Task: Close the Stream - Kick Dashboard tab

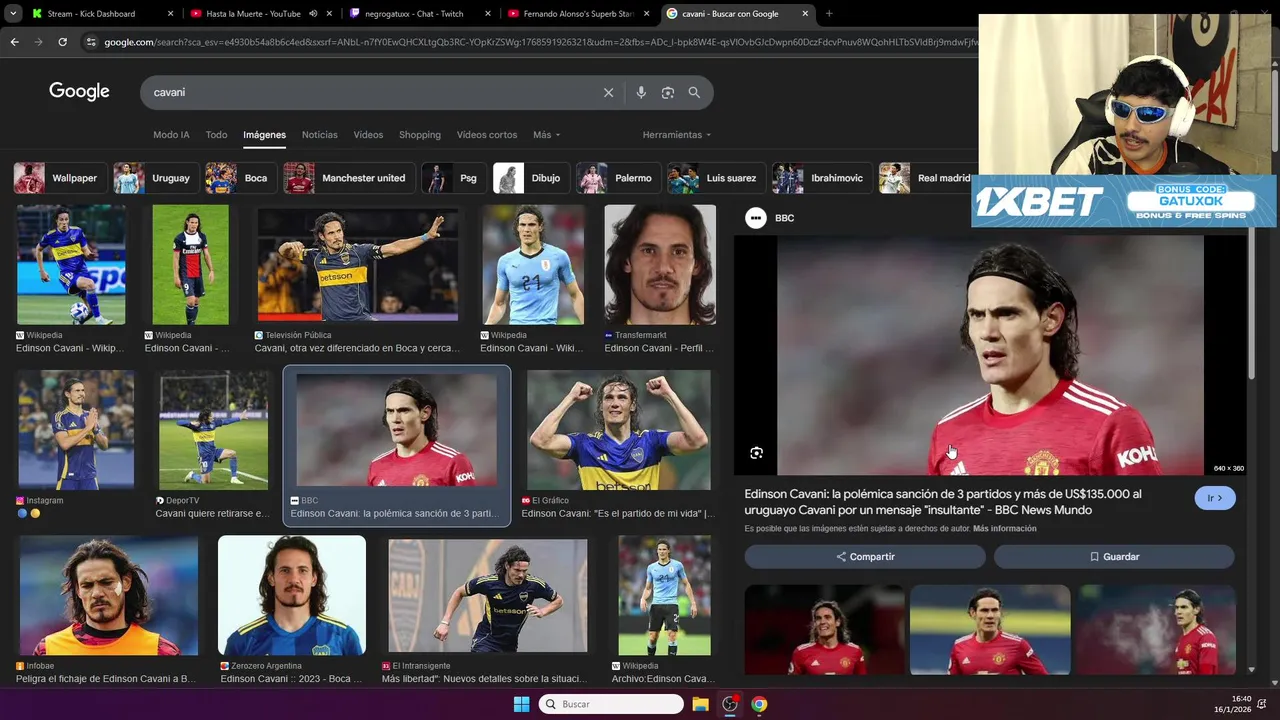Action: 171,14
